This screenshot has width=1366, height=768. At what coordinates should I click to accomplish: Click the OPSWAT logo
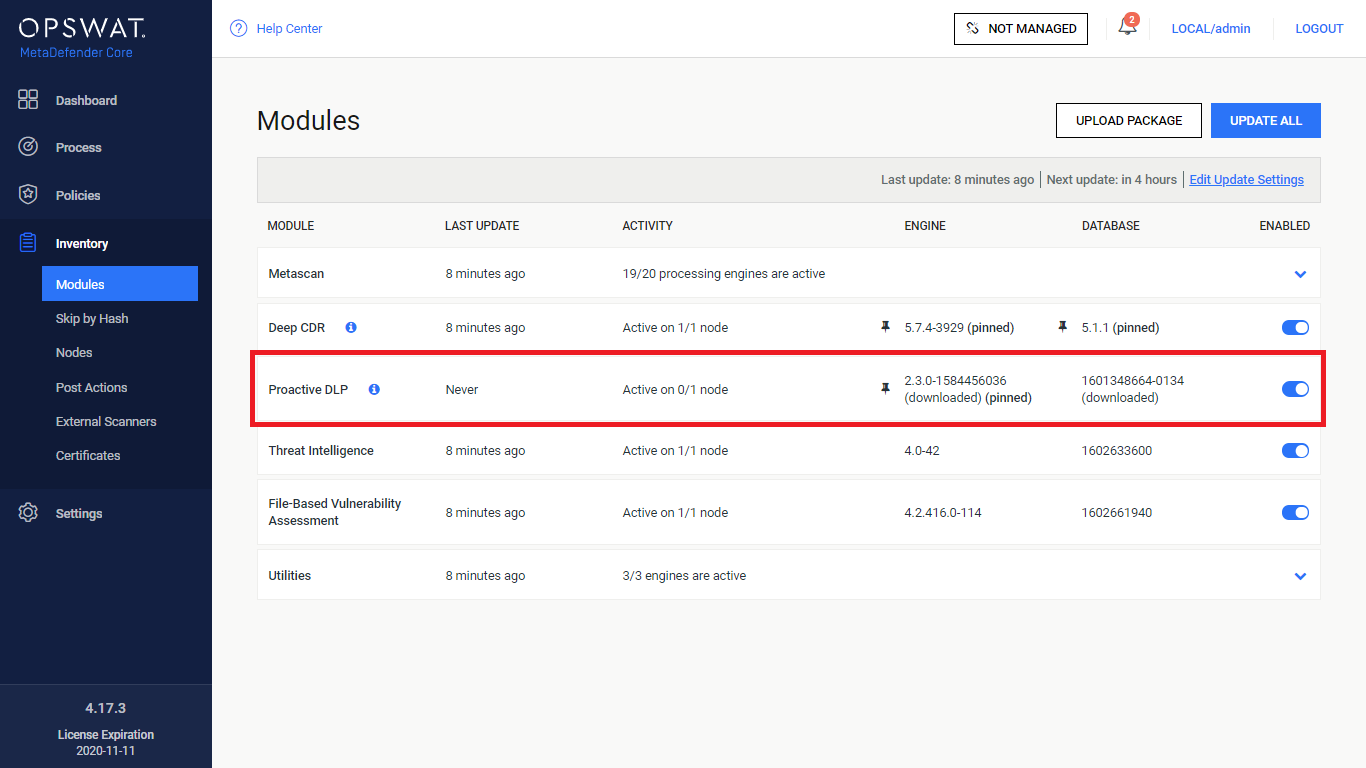click(83, 27)
